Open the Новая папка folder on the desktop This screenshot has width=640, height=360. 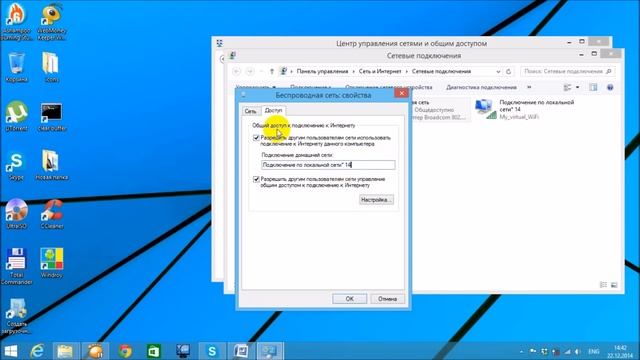tap(51, 165)
